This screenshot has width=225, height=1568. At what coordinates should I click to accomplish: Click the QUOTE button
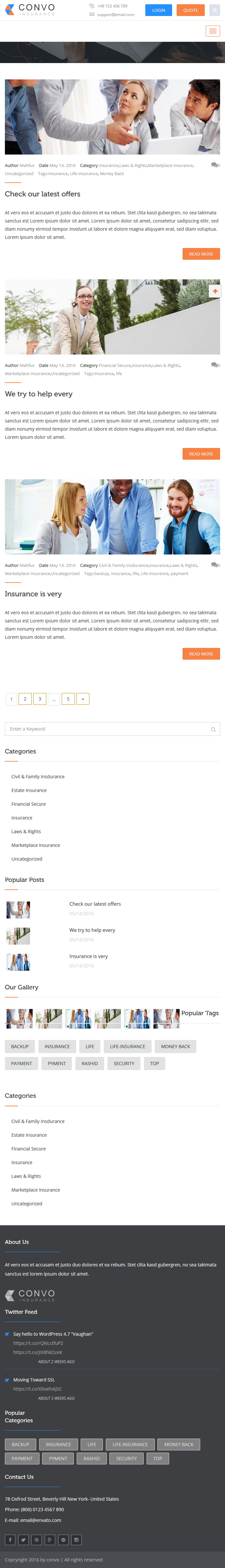pyautogui.click(x=190, y=10)
